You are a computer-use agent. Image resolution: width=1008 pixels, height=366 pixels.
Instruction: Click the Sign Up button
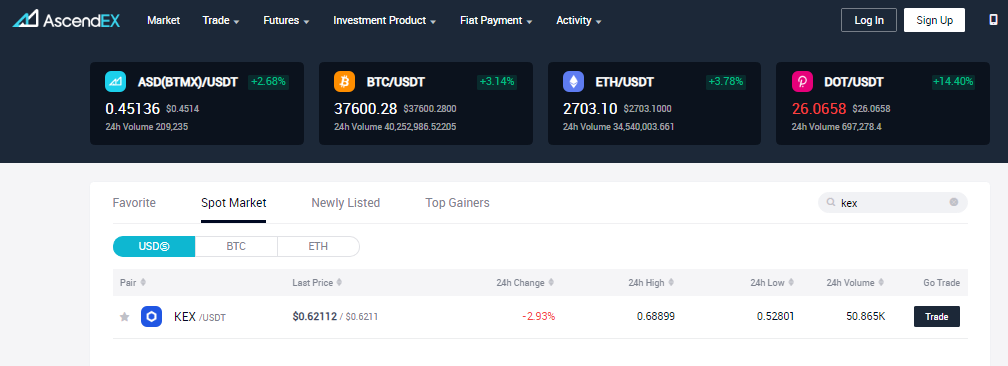pyautogui.click(x=934, y=20)
